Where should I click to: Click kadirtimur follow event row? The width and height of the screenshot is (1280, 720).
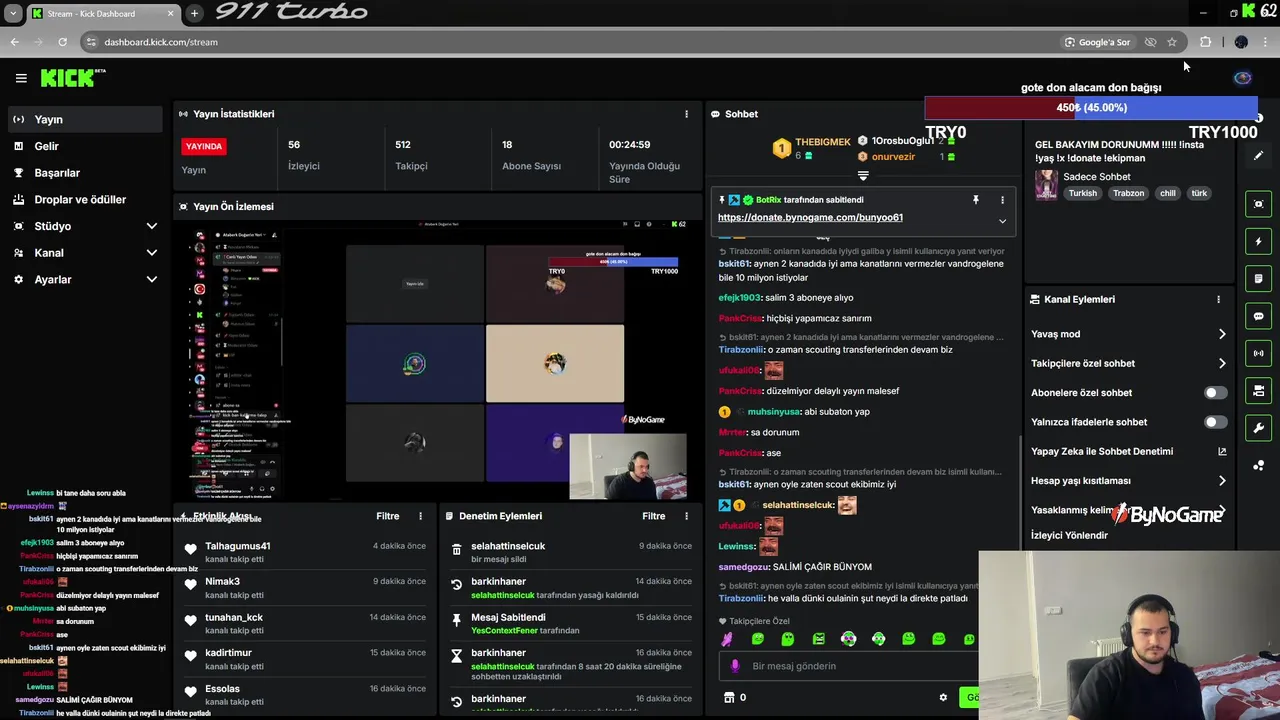[x=305, y=659]
